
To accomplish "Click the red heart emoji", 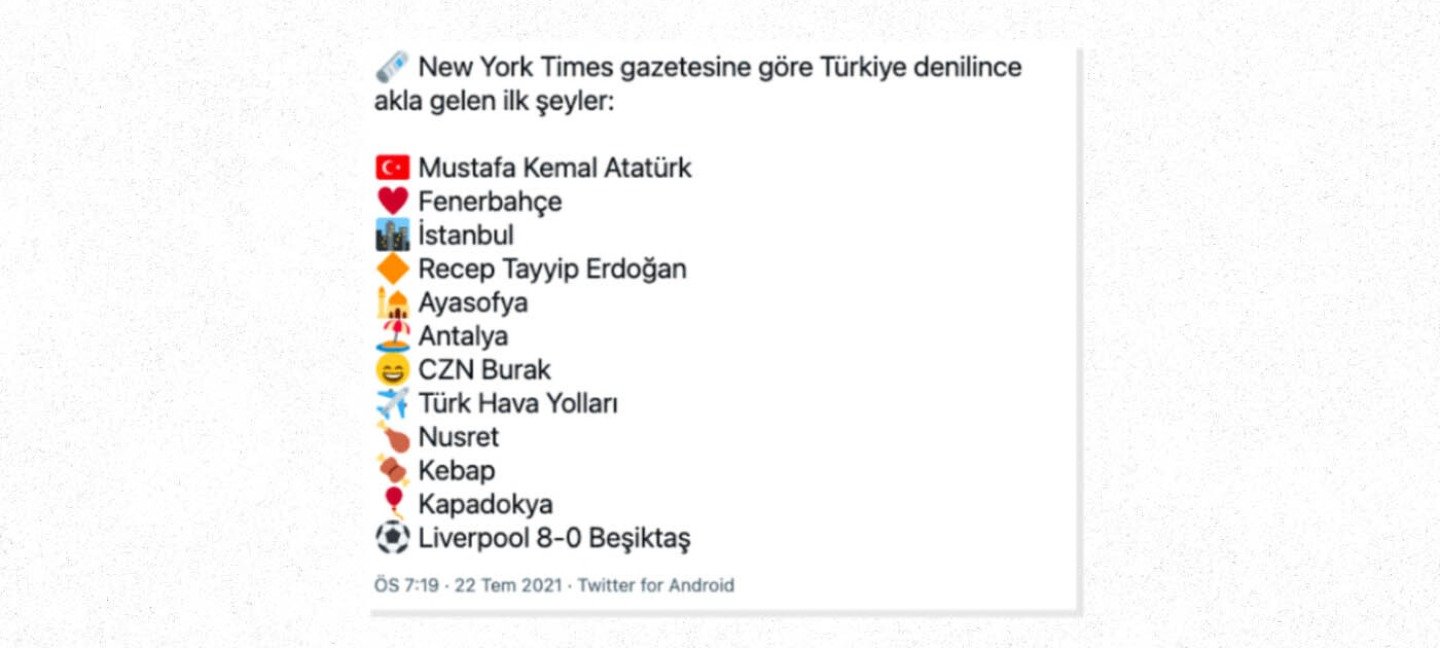I will pyautogui.click(x=392, y=201).
